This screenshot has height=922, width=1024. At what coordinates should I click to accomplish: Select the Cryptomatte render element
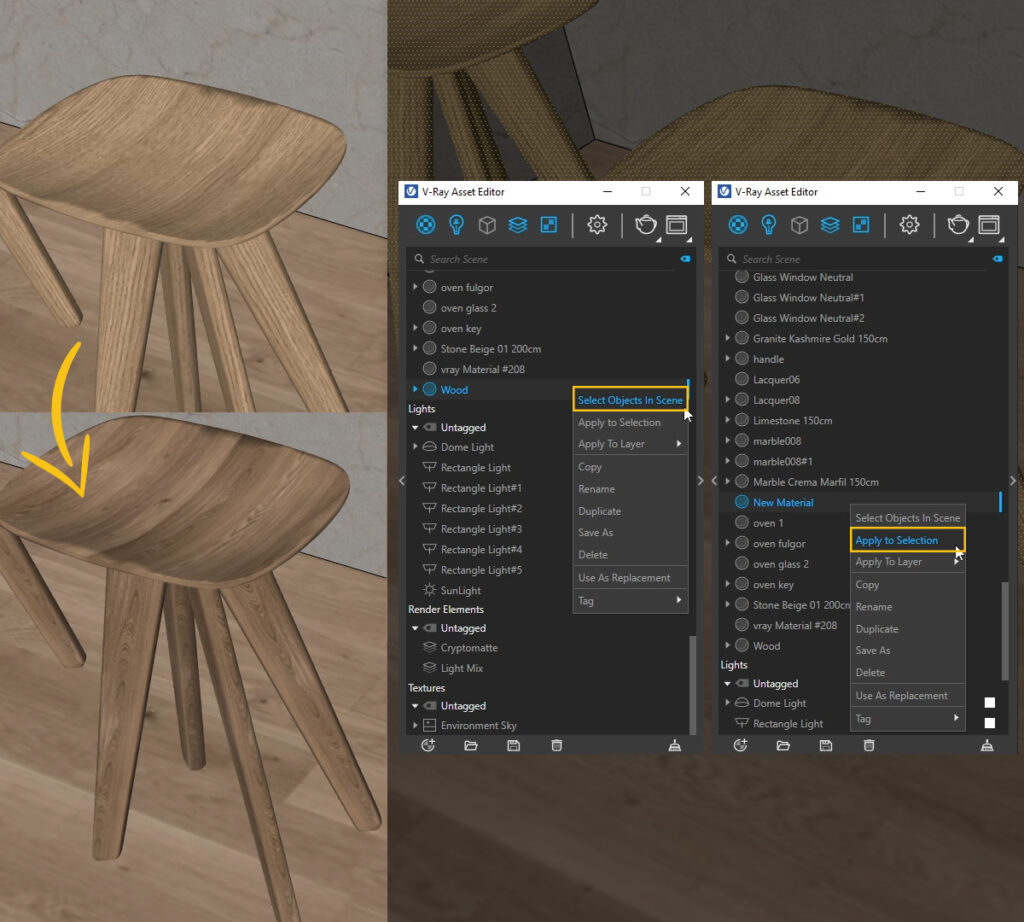coord(468,648)
